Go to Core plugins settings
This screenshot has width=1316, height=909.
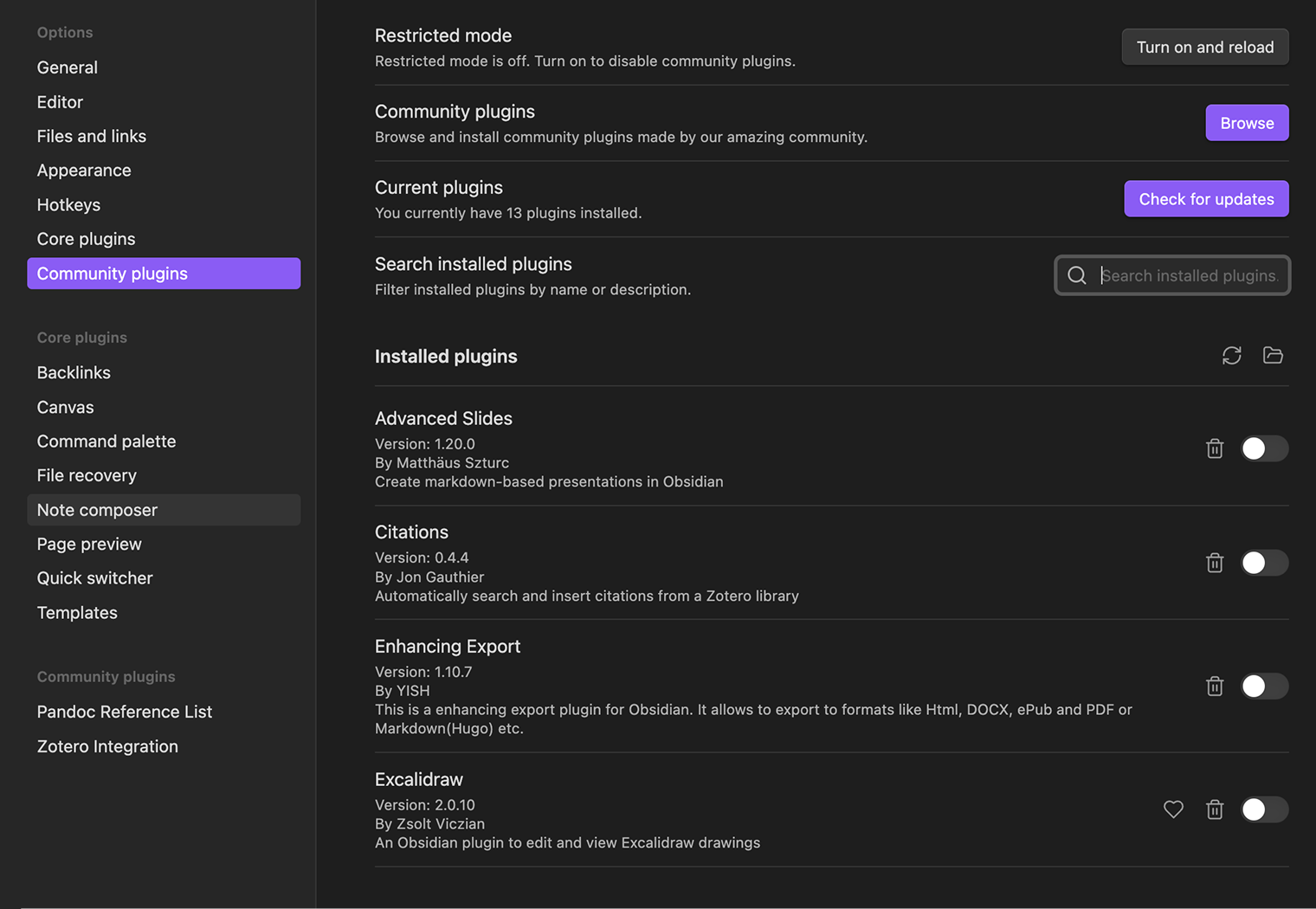point(86,239)
